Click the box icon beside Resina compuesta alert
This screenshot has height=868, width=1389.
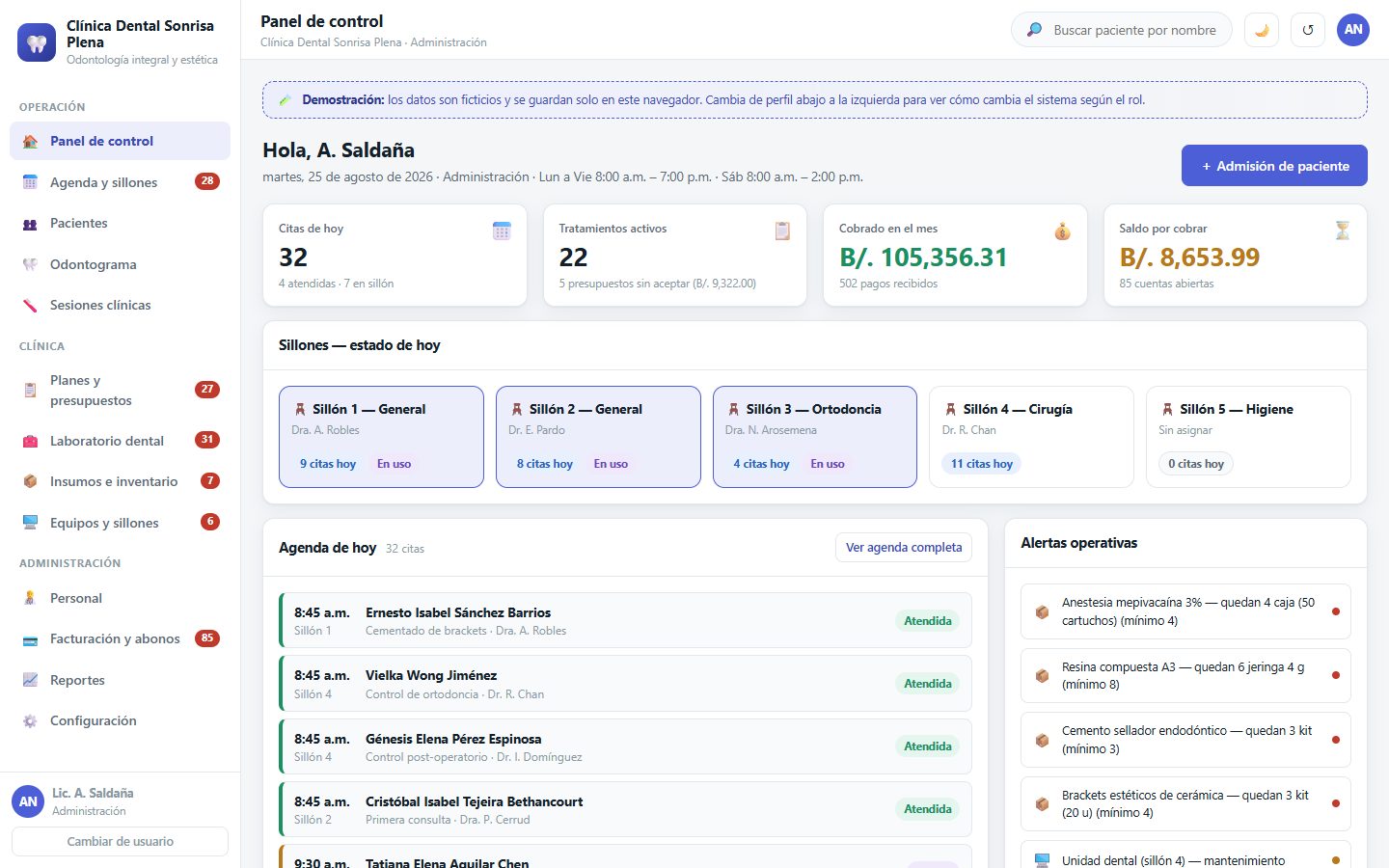click(1042, 675)
